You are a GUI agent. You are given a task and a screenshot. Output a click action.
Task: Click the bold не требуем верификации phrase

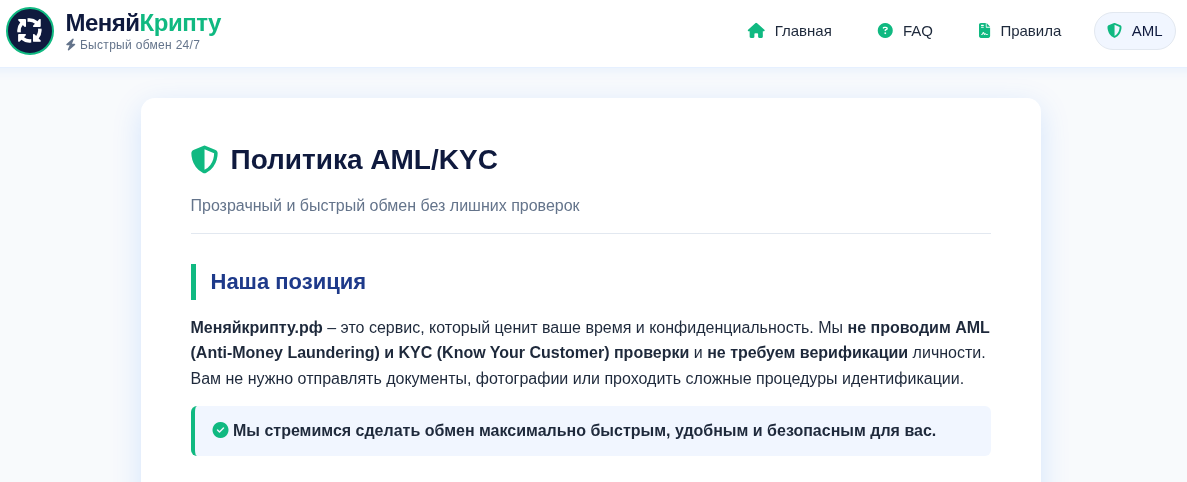pyautogui.click(x=807, y=353)
